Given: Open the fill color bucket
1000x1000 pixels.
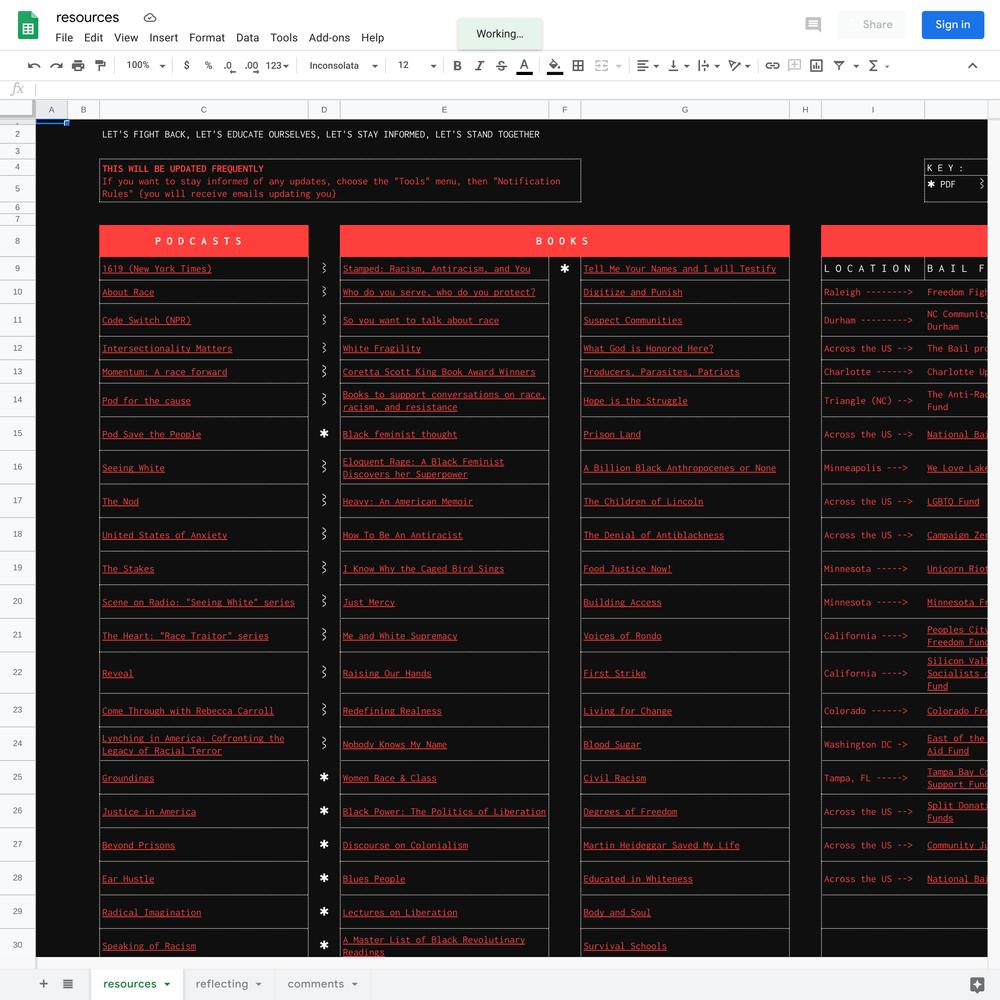Looking at the screenshot, I should (555, 66).
